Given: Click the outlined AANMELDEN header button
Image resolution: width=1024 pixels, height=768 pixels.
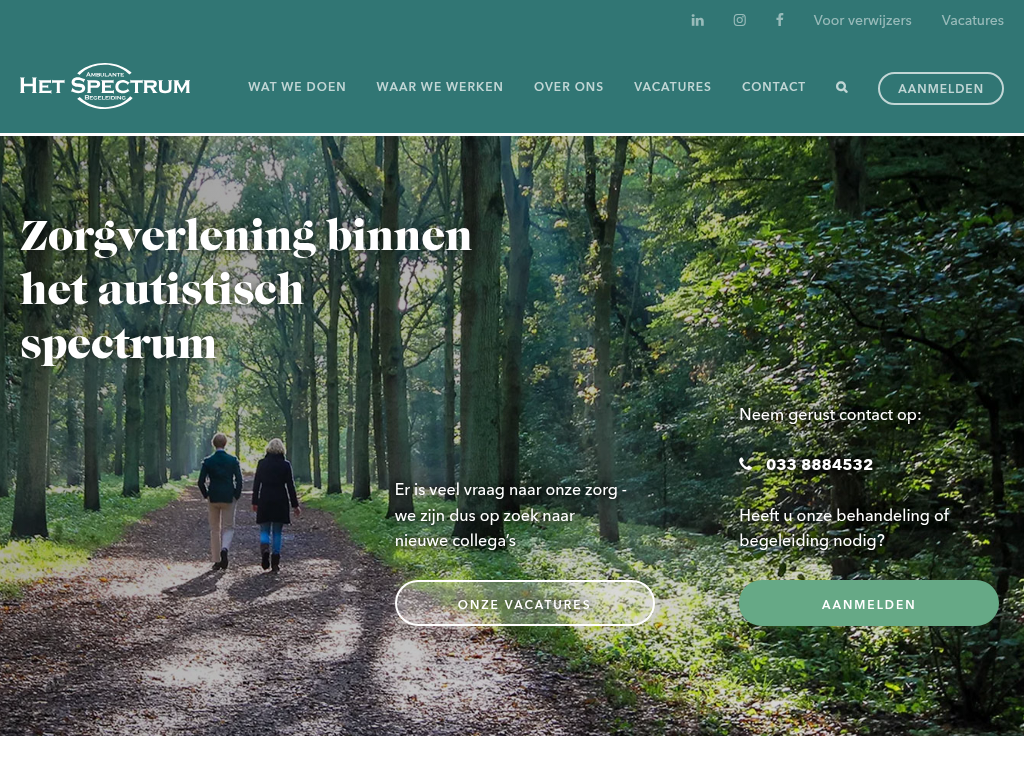Looking at the screenshot, I should pos(940,88).
